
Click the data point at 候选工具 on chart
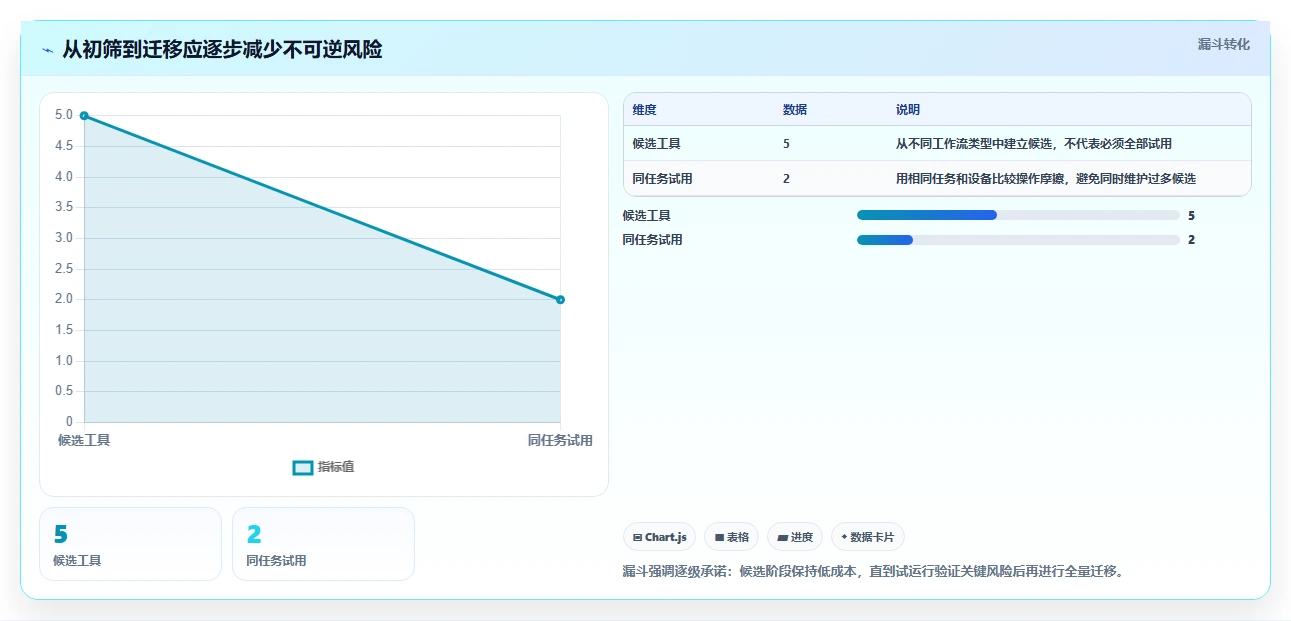point(84,116)
